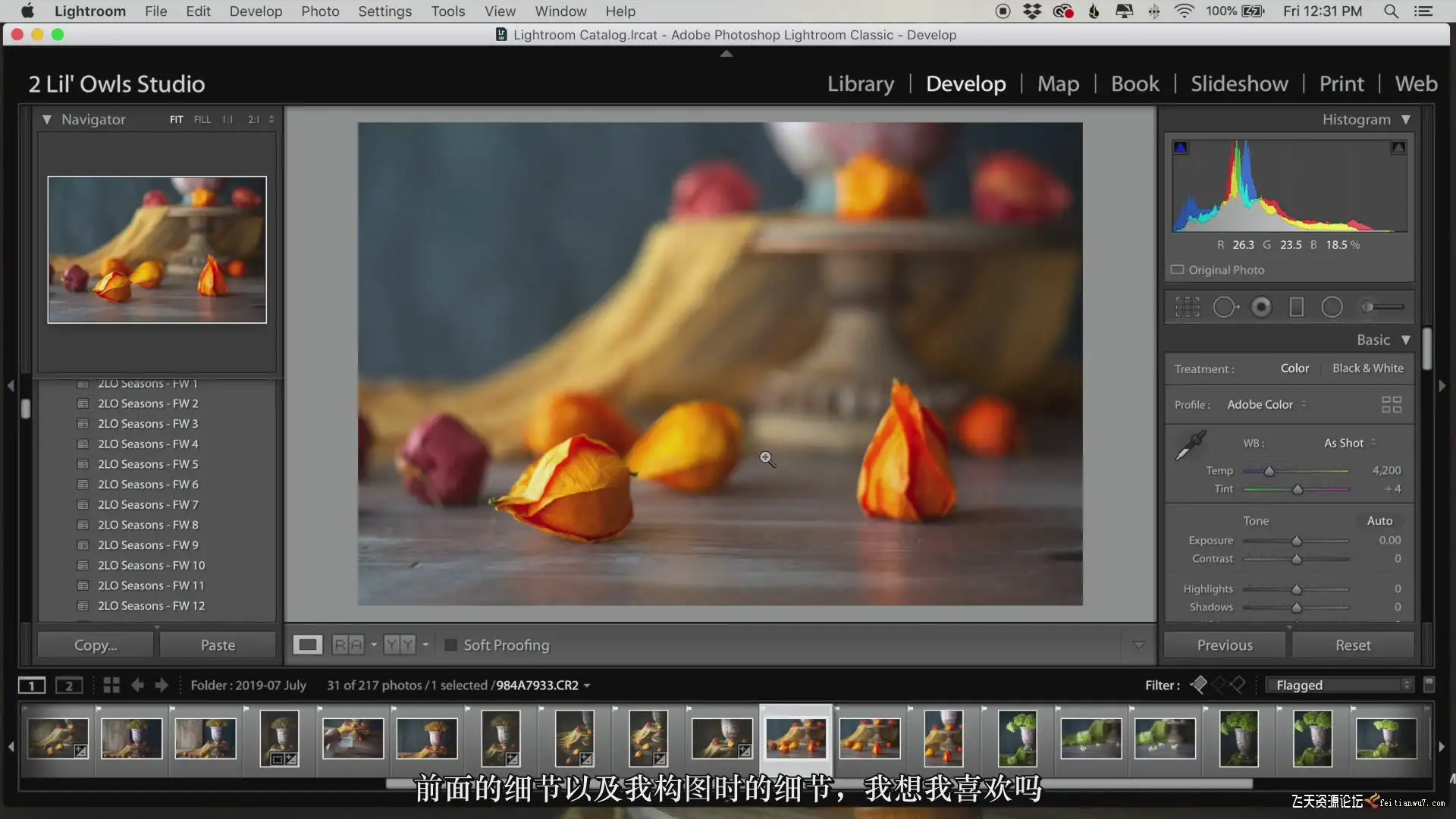Open the Profile Browser grid icon
This screenshot has width=1456, height=819.
click(x=1392, y=404)
